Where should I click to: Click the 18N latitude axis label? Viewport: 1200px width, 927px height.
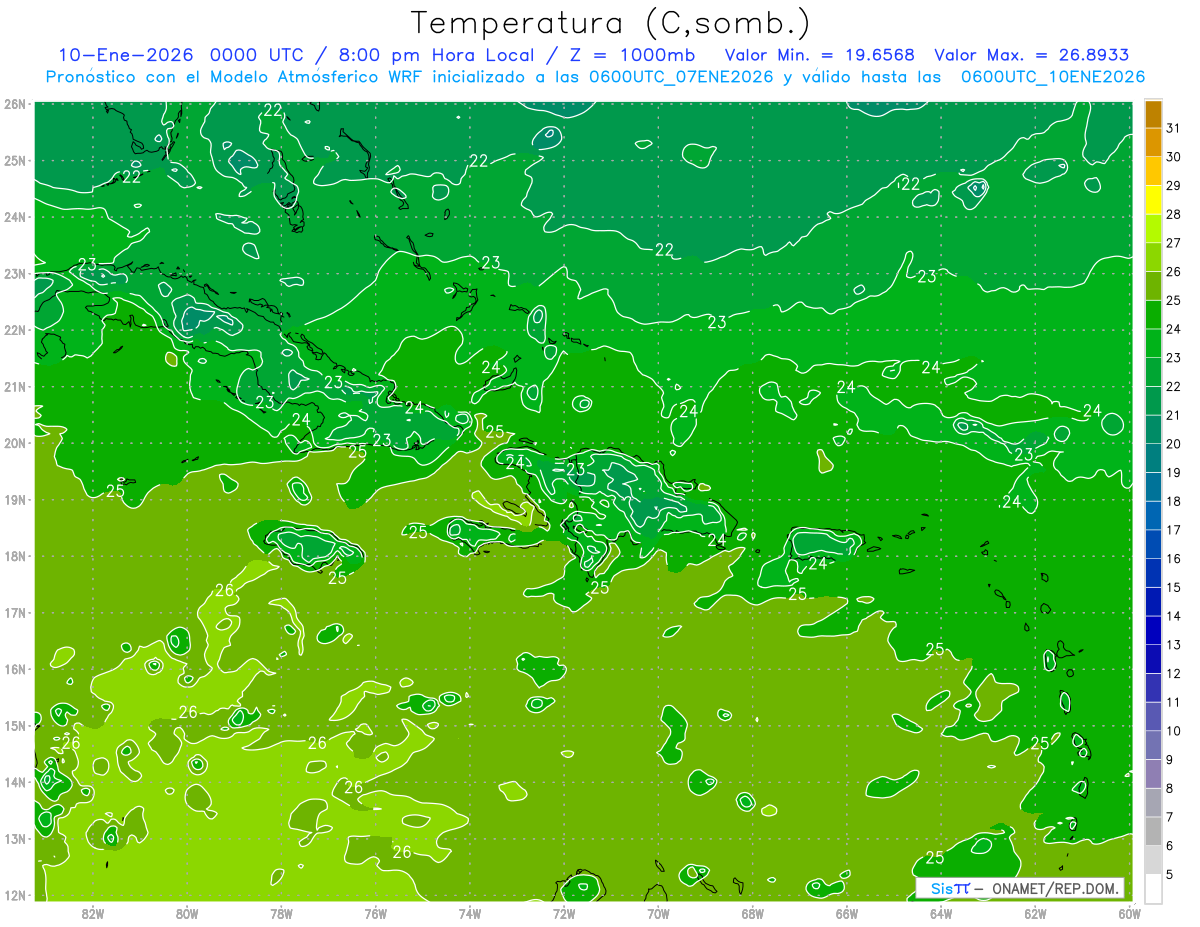(14, 556)
